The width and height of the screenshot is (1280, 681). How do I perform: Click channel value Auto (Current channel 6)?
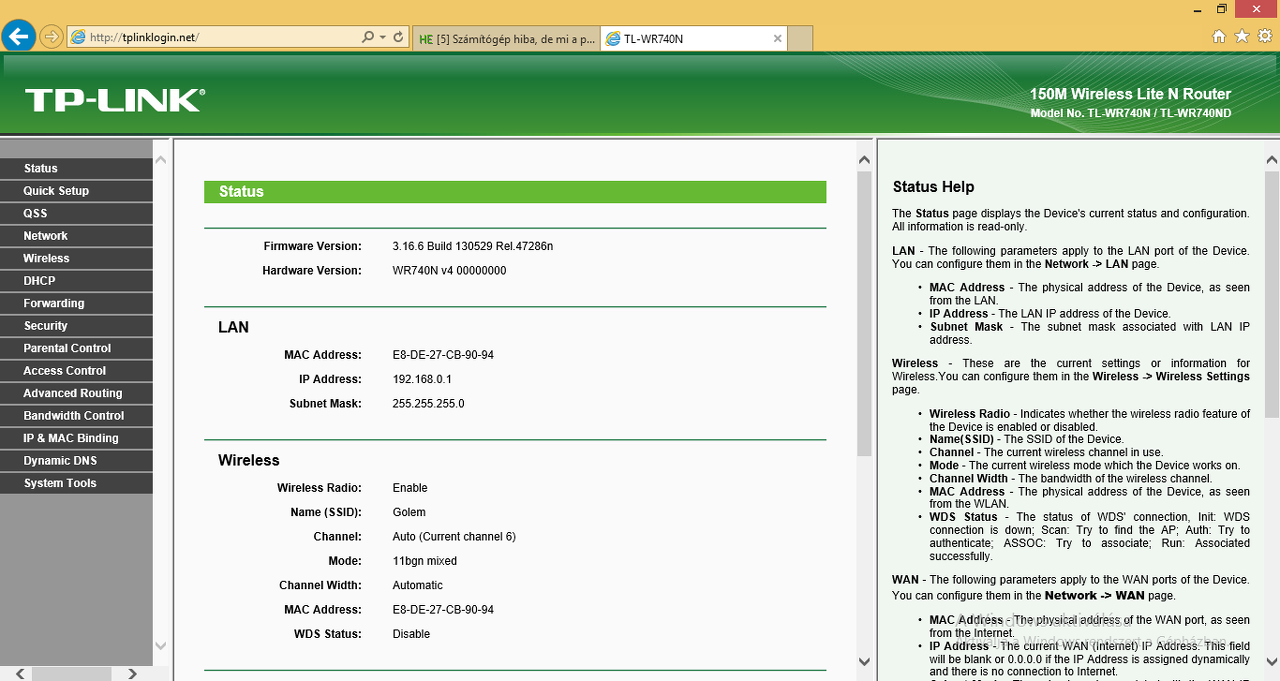tap(454, 537)
